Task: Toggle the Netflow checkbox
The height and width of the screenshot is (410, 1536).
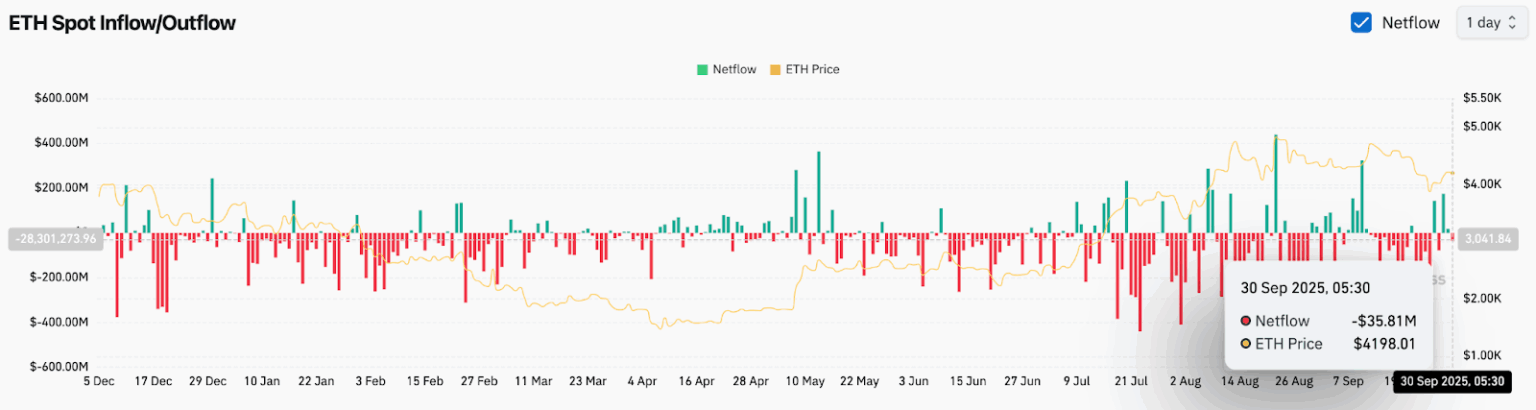Action: 1360,22
